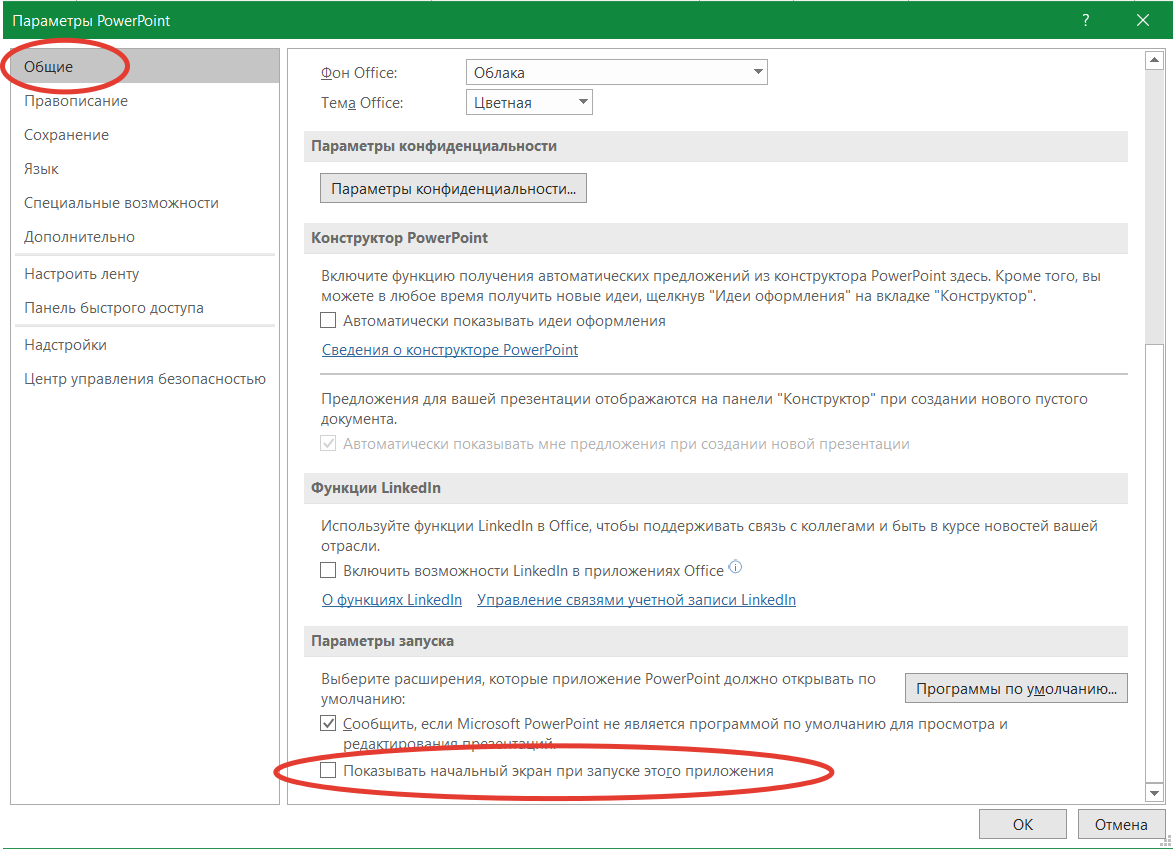This screenshot has height=849, width=1173.
Task: Uncheck 'Сообщить, если Microsoft PowerPoint' checkbox
Action: coord(328,723)
